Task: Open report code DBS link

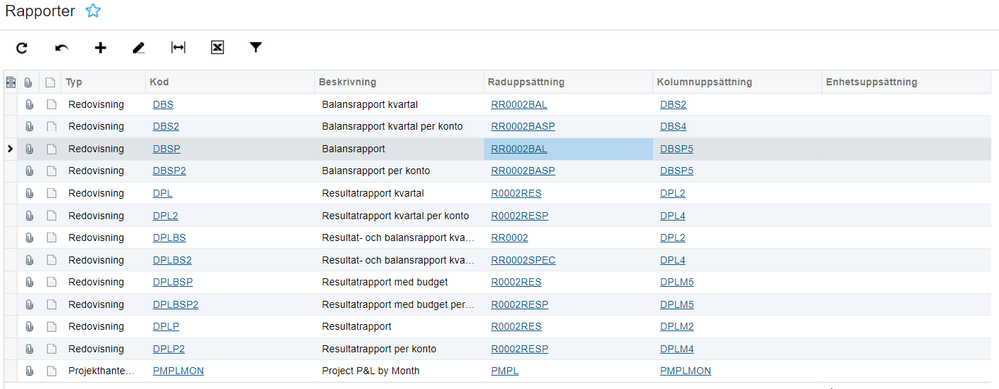Action: pos(163,104)
